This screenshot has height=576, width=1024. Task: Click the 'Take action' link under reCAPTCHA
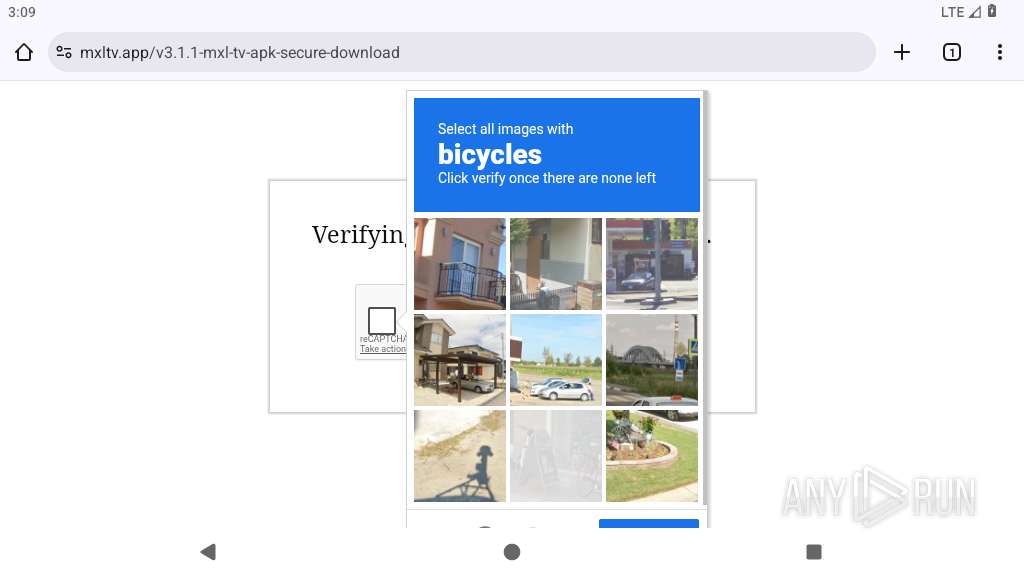click(x=383, y=349)
